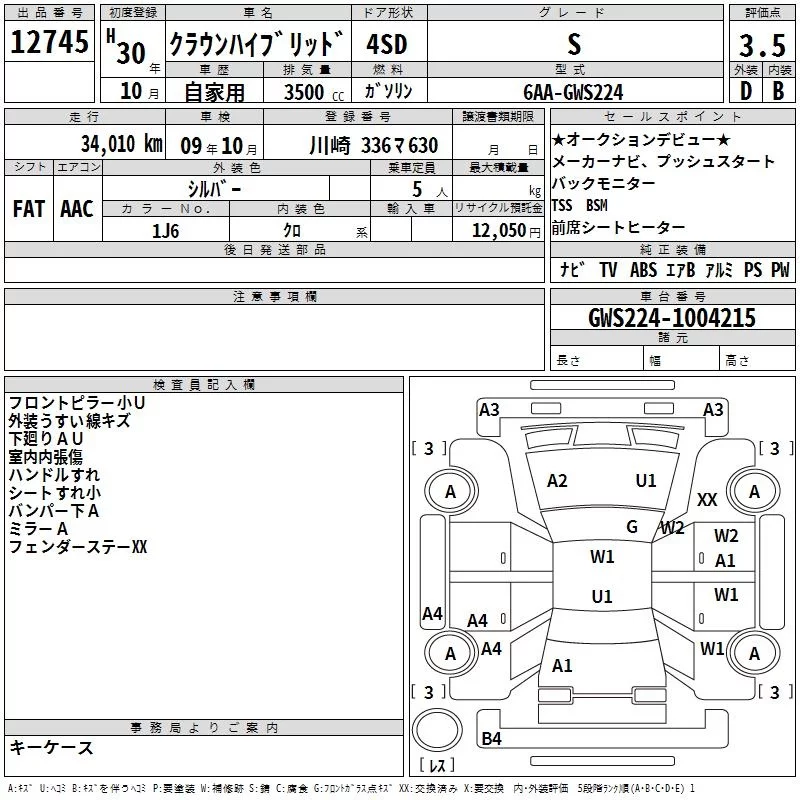Select the 注意事項欄 section header
Viewport: 800px width, 800px height.
pyautogui.click(x=274, y=297)
